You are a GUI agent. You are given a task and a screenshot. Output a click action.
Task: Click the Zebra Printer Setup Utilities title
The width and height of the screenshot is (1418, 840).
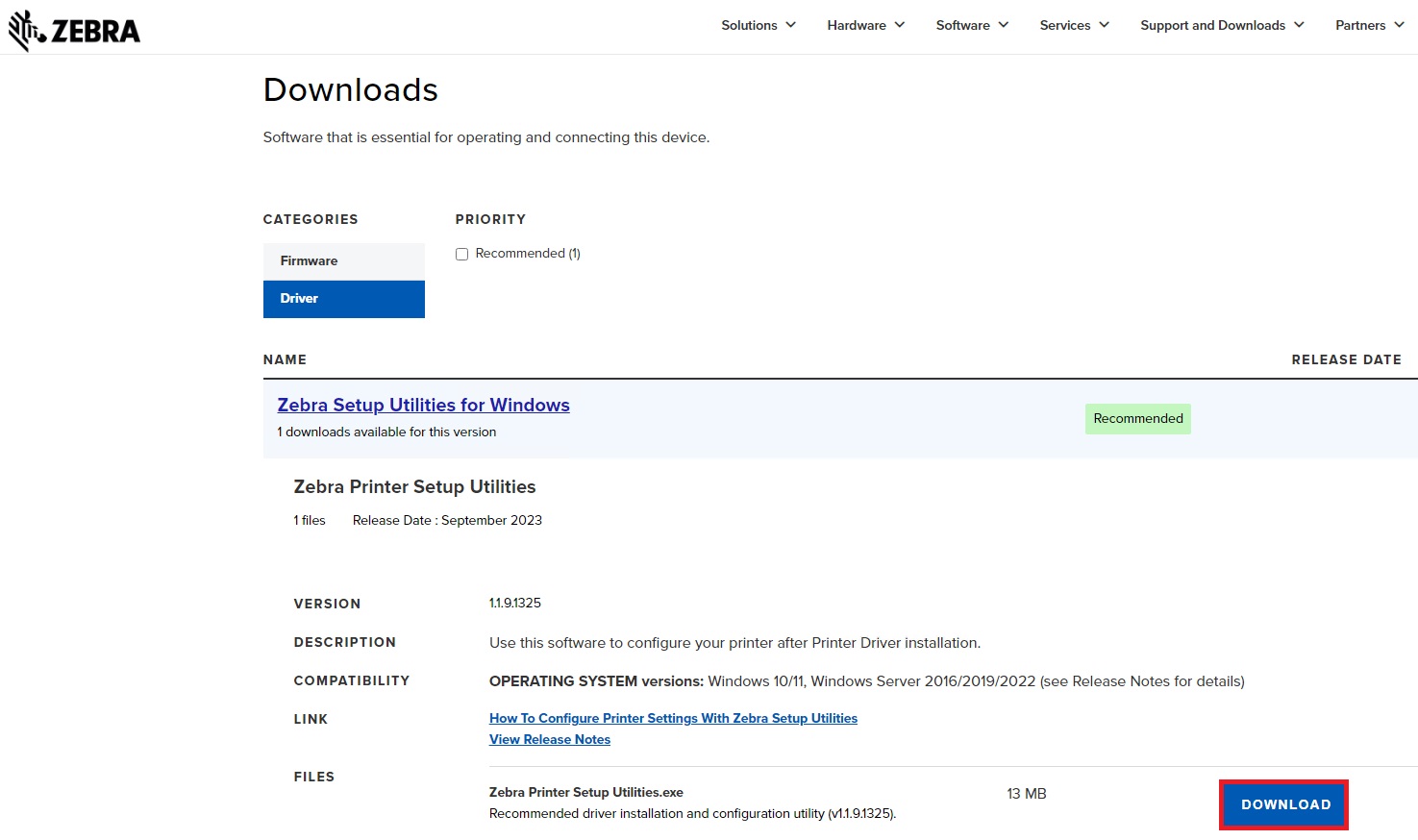tap(414, 487)
